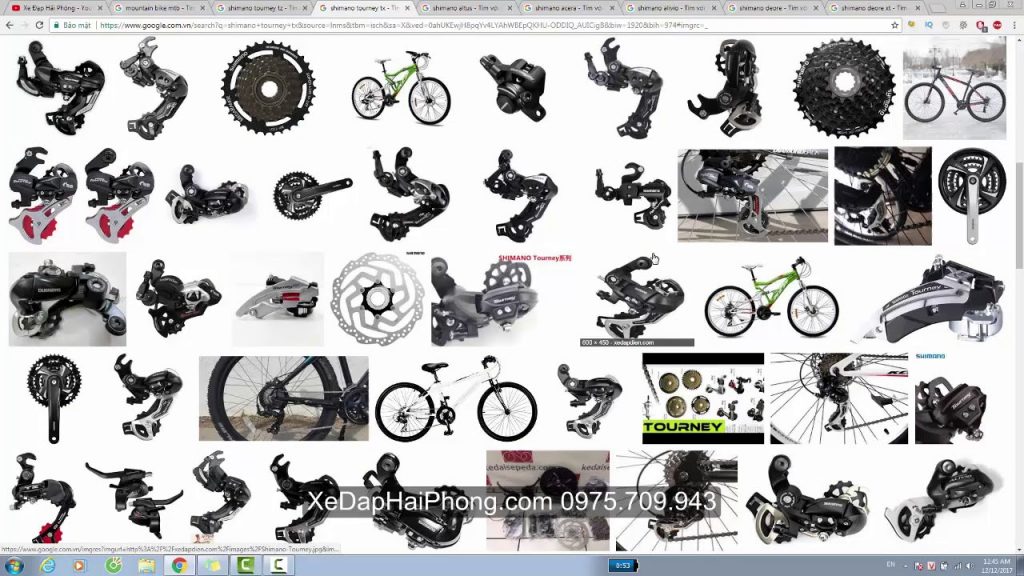
Task: Show the taskbar clock at 12:45 AM
Action: (x=997, y=566)
